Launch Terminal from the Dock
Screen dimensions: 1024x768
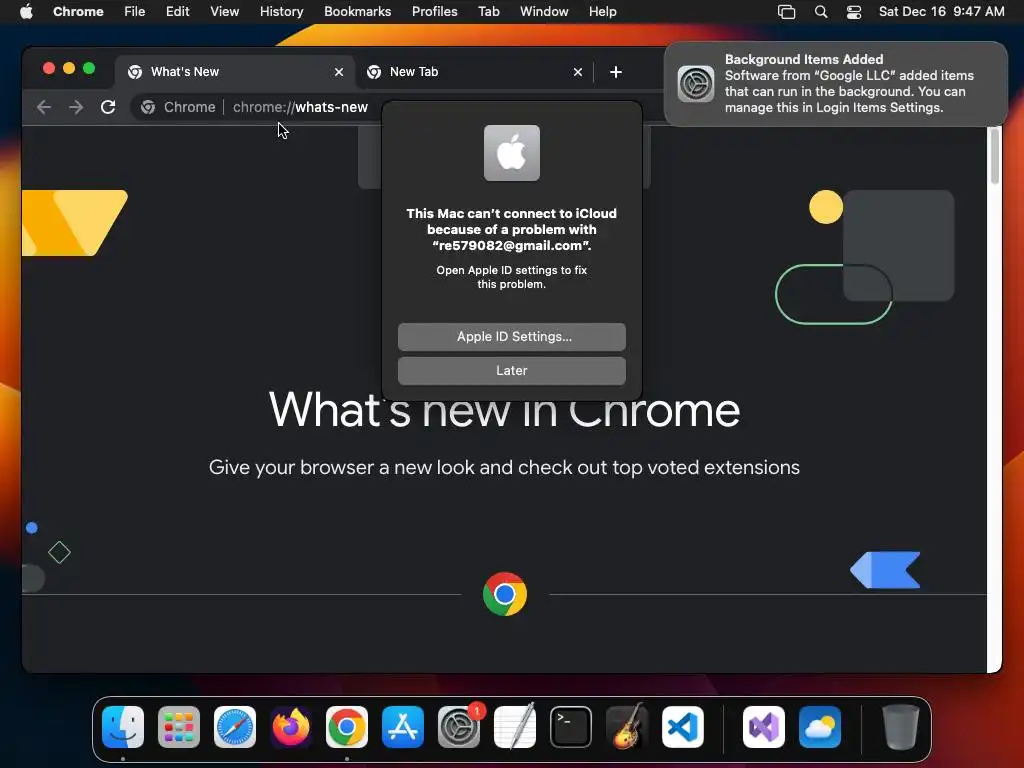(x=571, y=727)
